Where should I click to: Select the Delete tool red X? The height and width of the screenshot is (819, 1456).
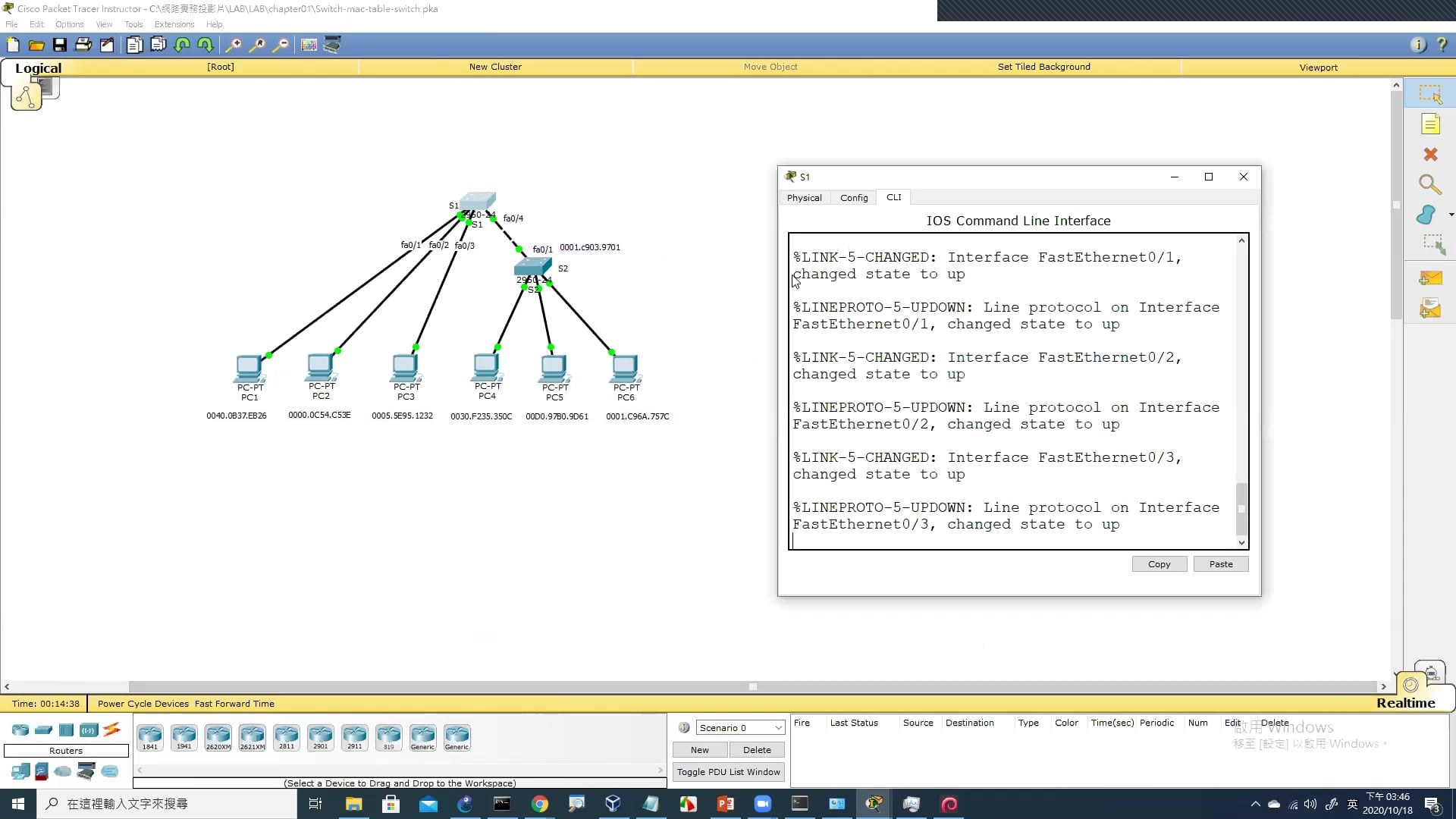tap(1430, 155)
